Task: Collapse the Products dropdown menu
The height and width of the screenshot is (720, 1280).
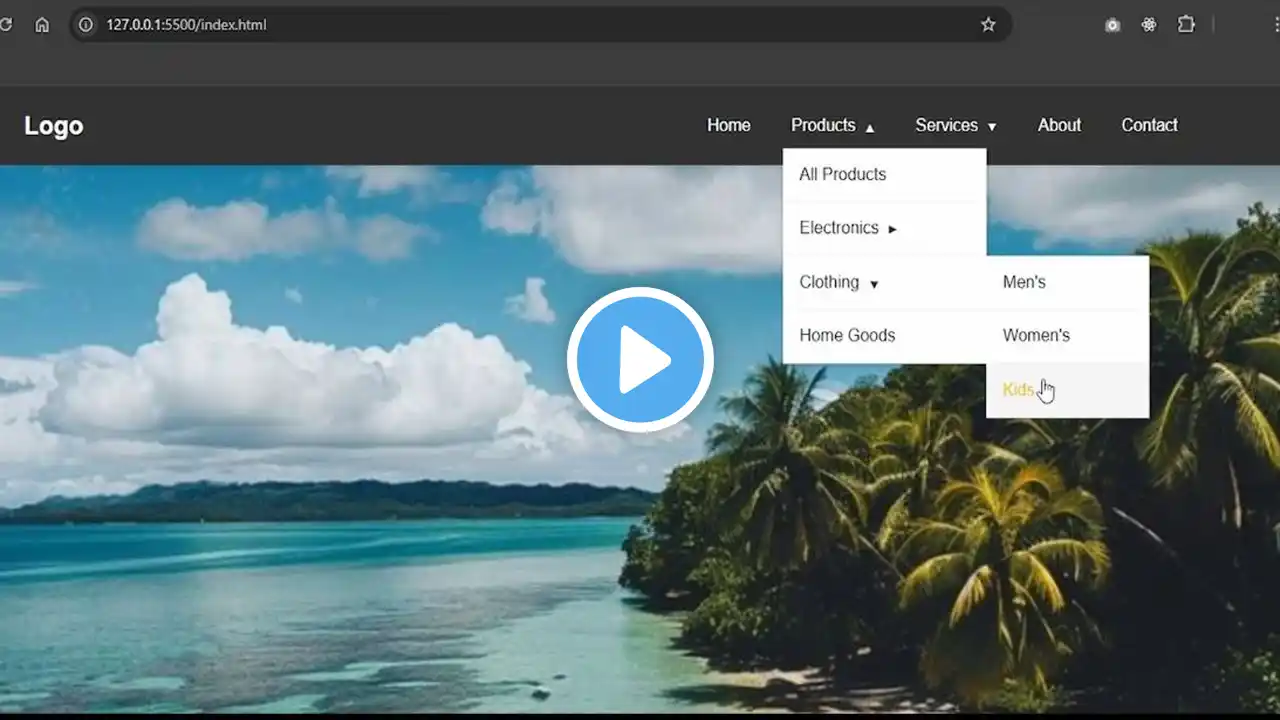Action: 832,125
